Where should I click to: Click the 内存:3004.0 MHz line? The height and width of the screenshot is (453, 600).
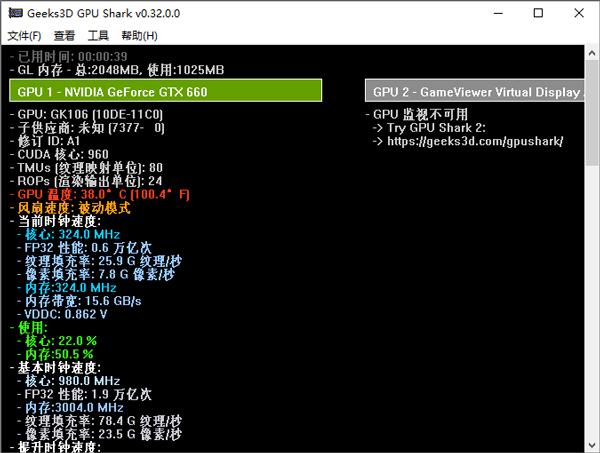pos(71,407)
